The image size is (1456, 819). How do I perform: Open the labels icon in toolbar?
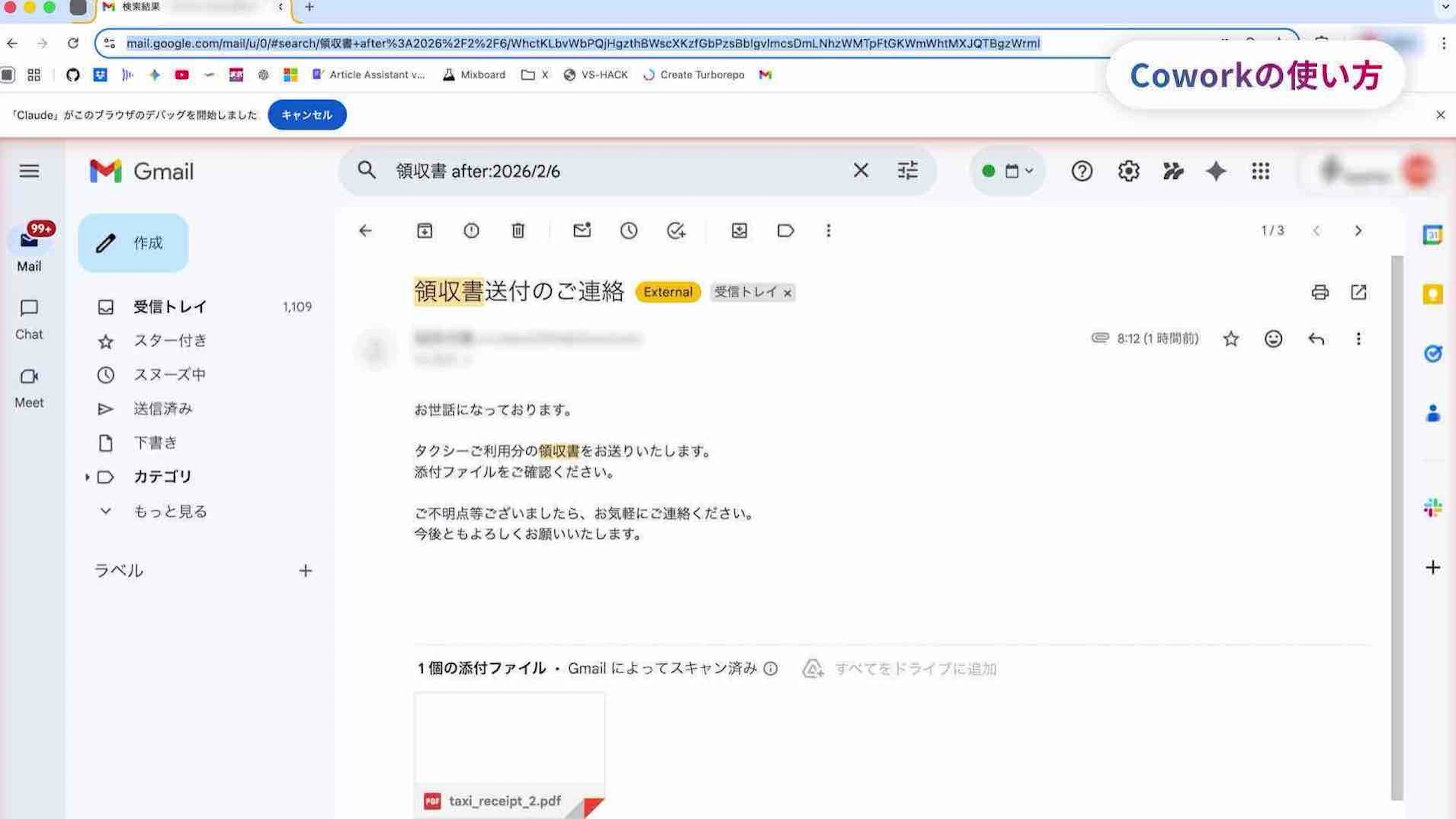point(786,231)
